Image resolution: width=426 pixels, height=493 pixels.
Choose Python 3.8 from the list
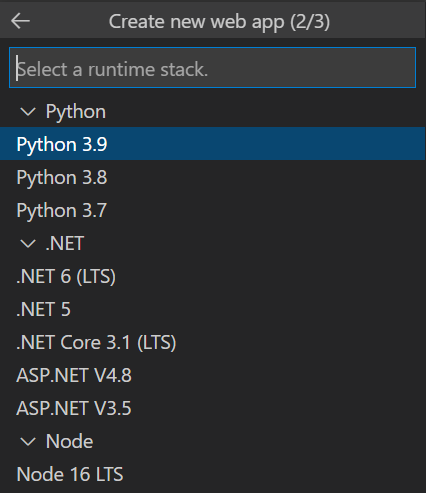tap(213, 177)
